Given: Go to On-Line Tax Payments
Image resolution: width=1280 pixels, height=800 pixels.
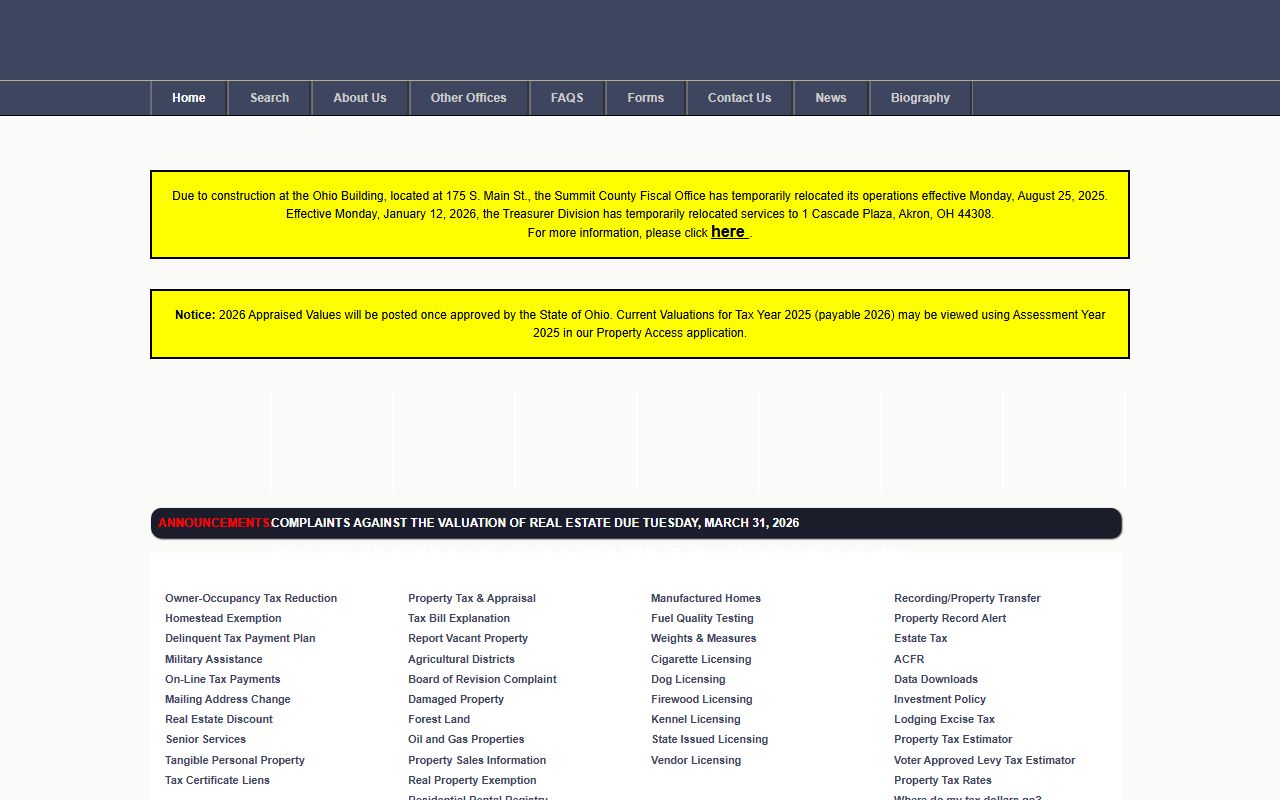Looking at the screenshot, I should 222,679.
